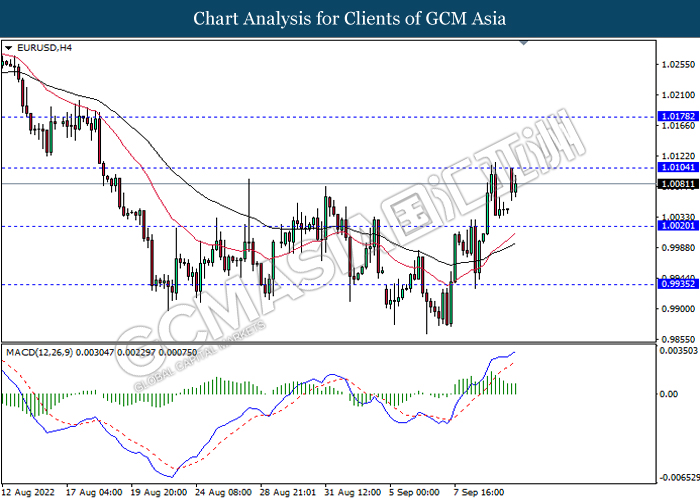Click the 17 Aug 04:00 time label
The image size is (700, 500).
[94, 492]
